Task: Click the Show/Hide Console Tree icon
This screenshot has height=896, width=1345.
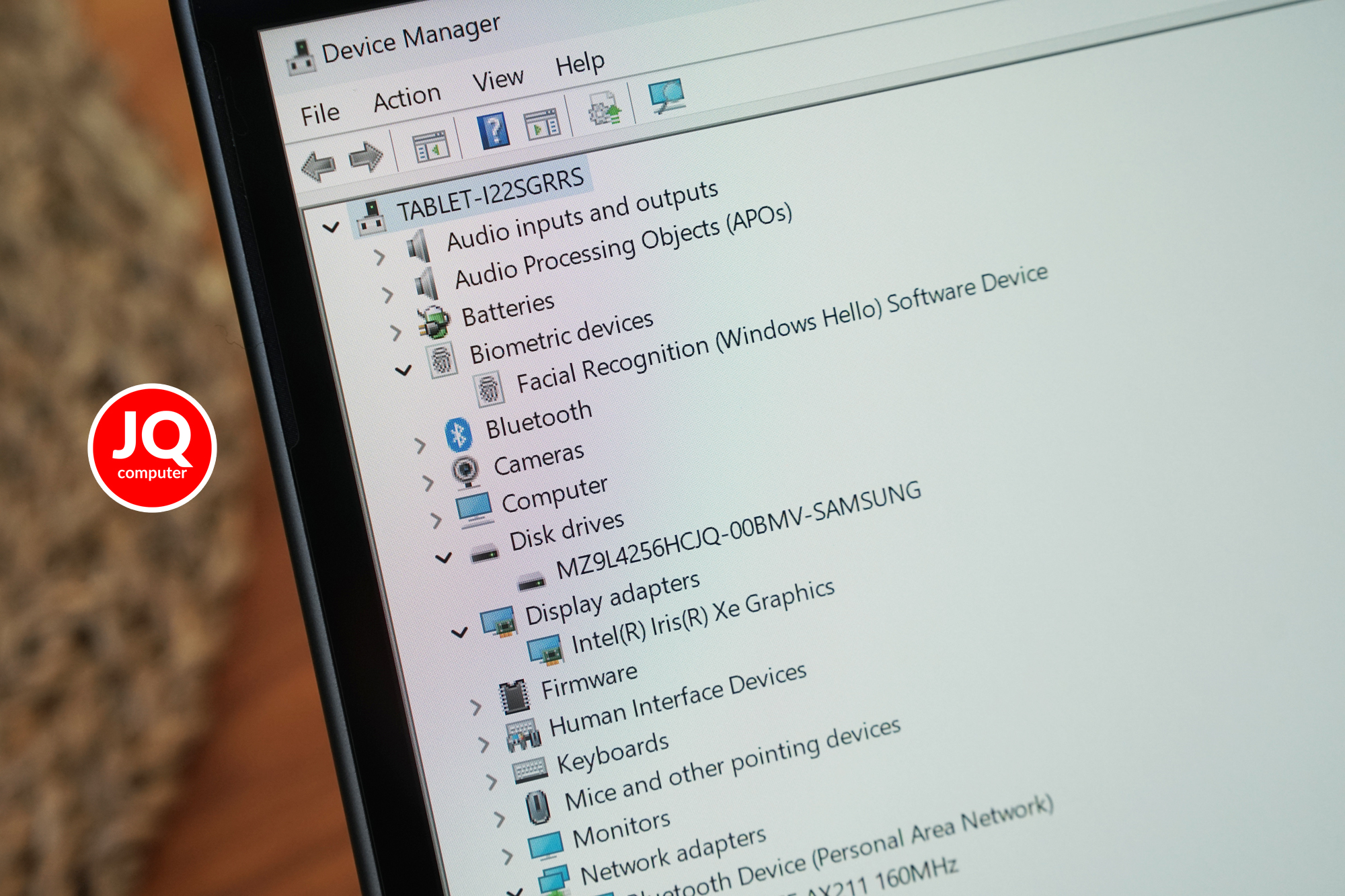Action: click(x=430, y=147)
